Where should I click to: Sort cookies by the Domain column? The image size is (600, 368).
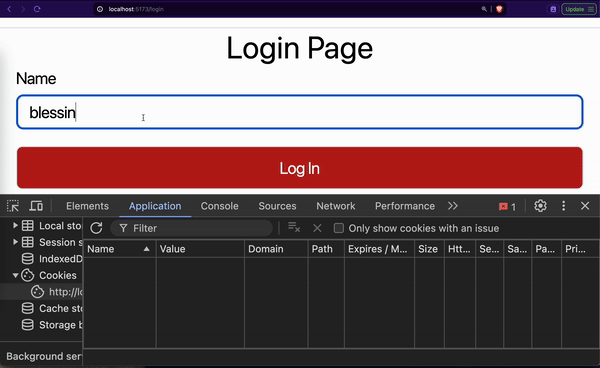pyautogui.click(x=276, y=249)
